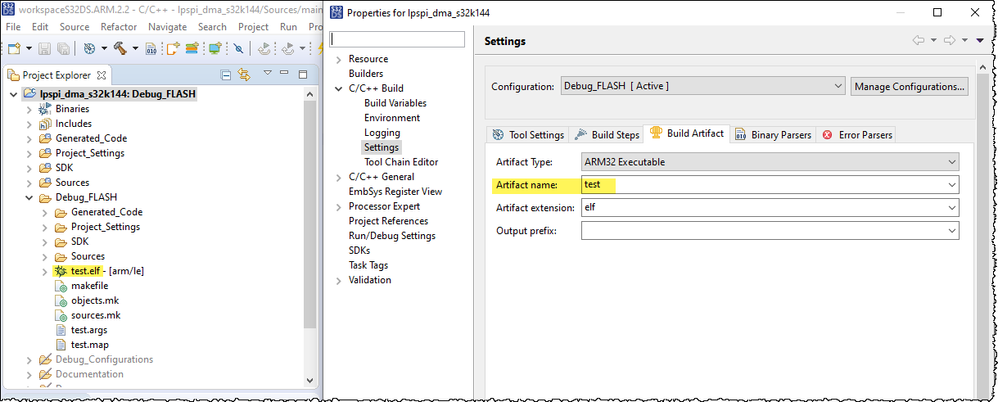This screenshot has height=402, width=998.
Task: Close the Project Explorer view tab
Action: tap(102, 75)
